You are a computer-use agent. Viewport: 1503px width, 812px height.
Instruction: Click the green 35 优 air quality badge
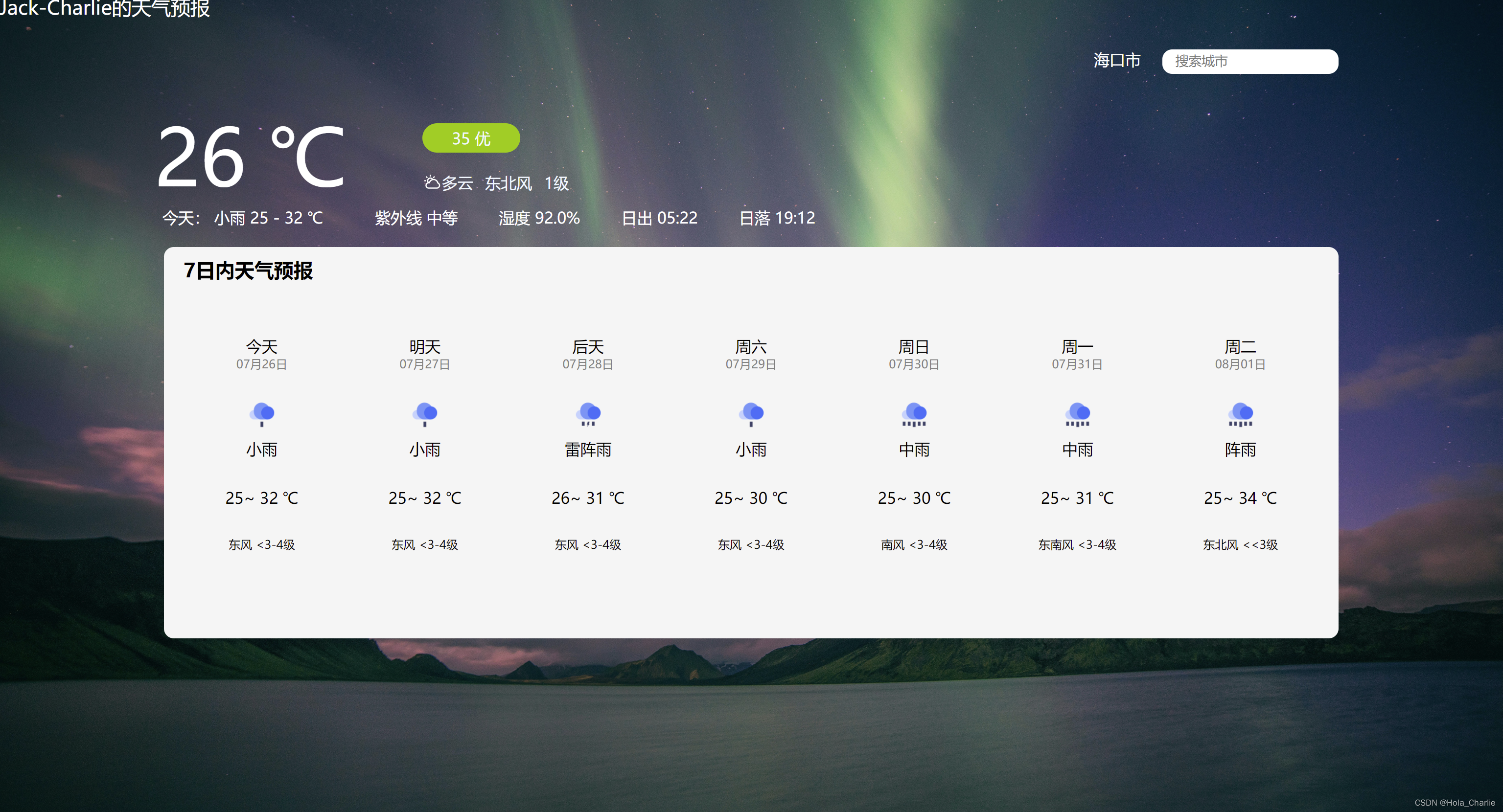471,138
